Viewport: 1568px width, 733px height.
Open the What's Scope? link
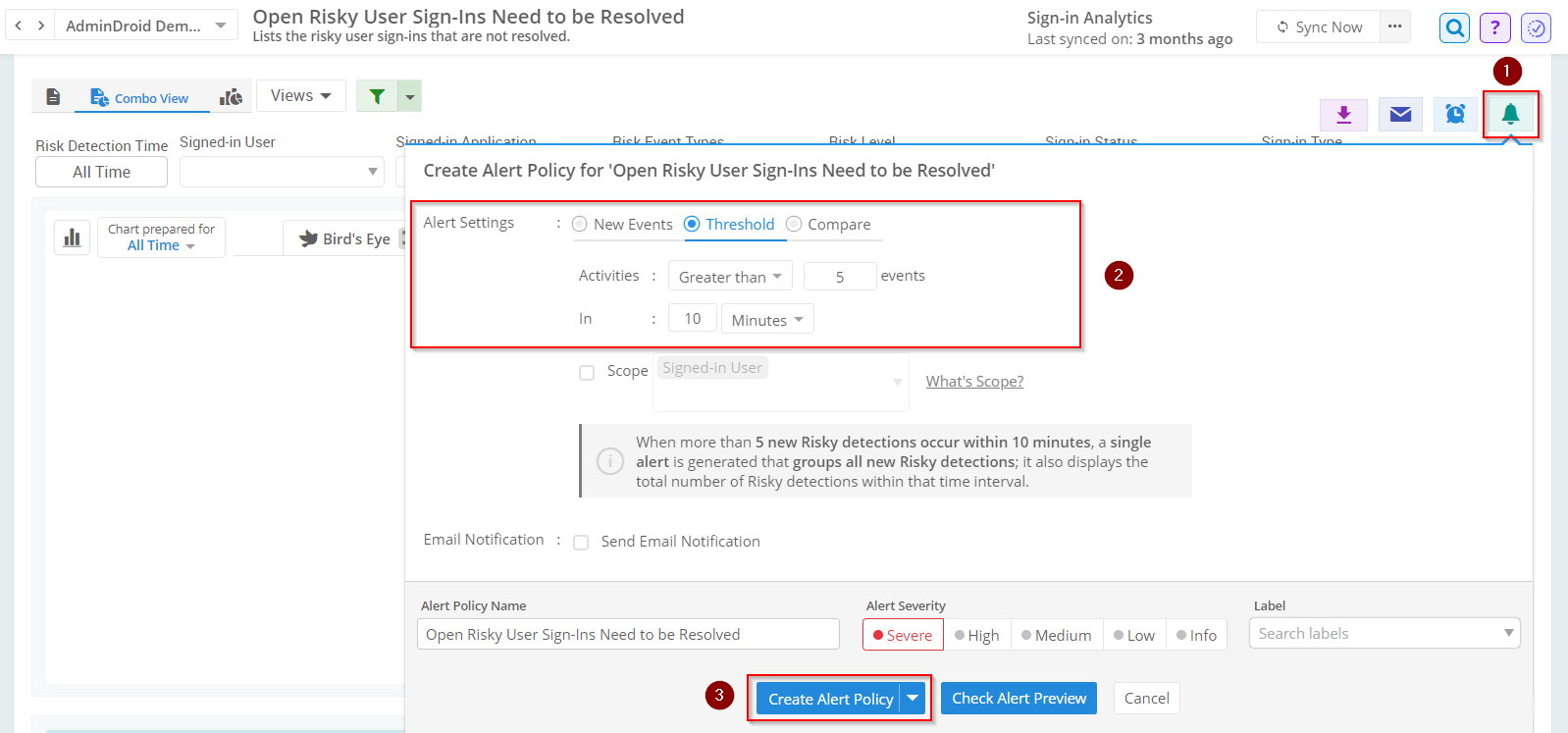click(974, 382)
